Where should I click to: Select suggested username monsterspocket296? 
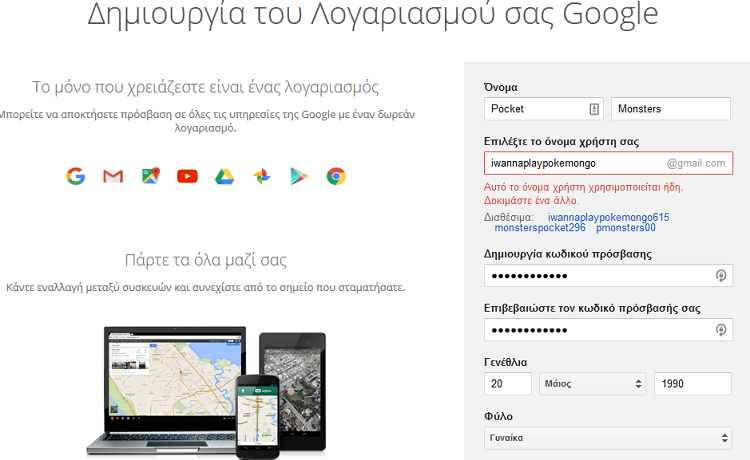point(540,228)
